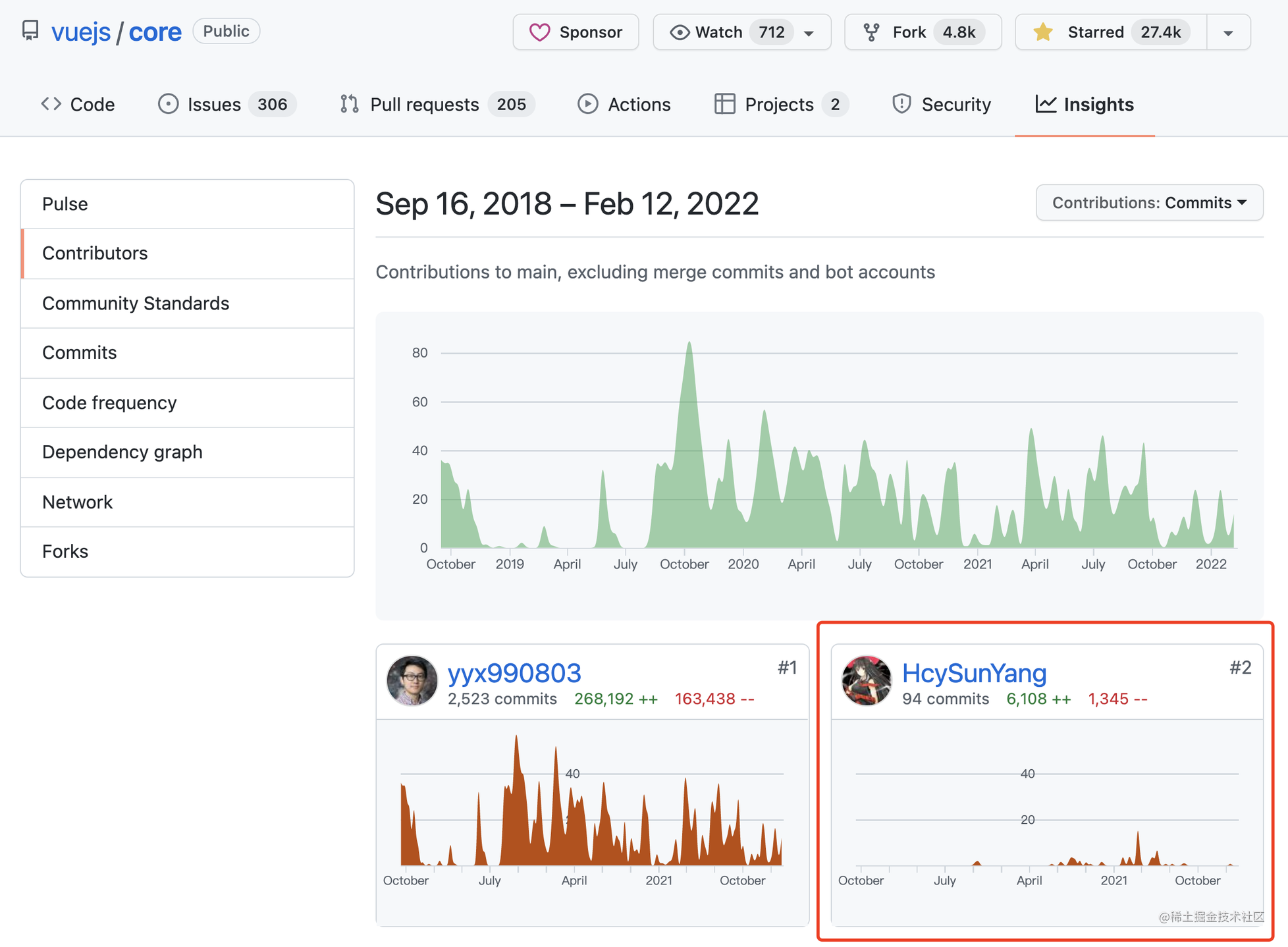This screenshot has height=947, width=1288.
Task: Click the fork count 4.8k
Action: pos(959,32)
